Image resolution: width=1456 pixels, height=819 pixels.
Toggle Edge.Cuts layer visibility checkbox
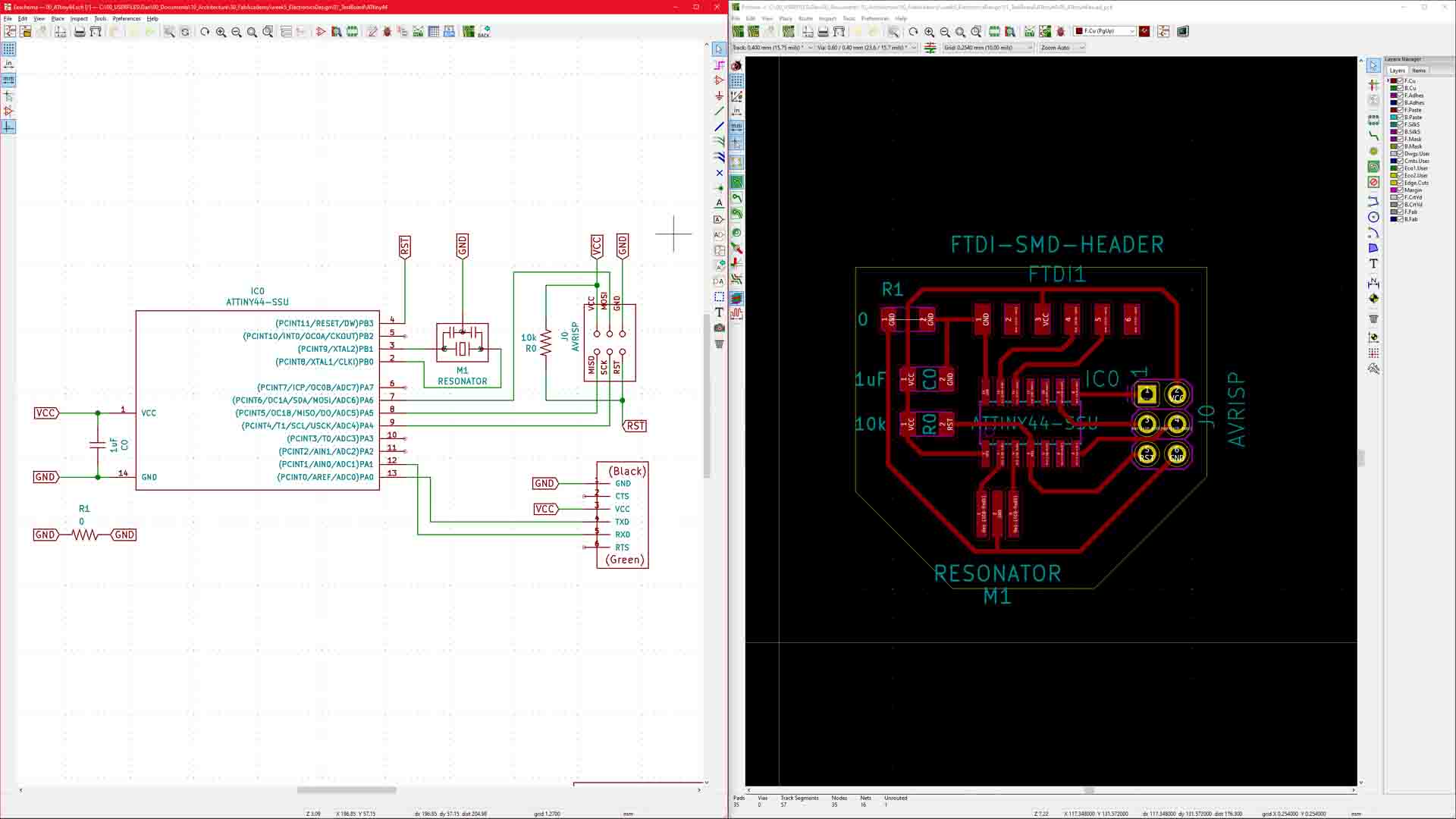click(1401, 183)
